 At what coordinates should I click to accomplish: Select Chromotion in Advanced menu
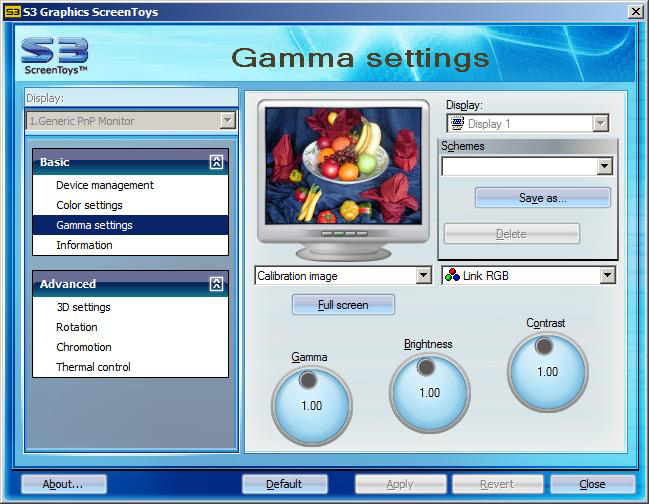pos(84,347)
